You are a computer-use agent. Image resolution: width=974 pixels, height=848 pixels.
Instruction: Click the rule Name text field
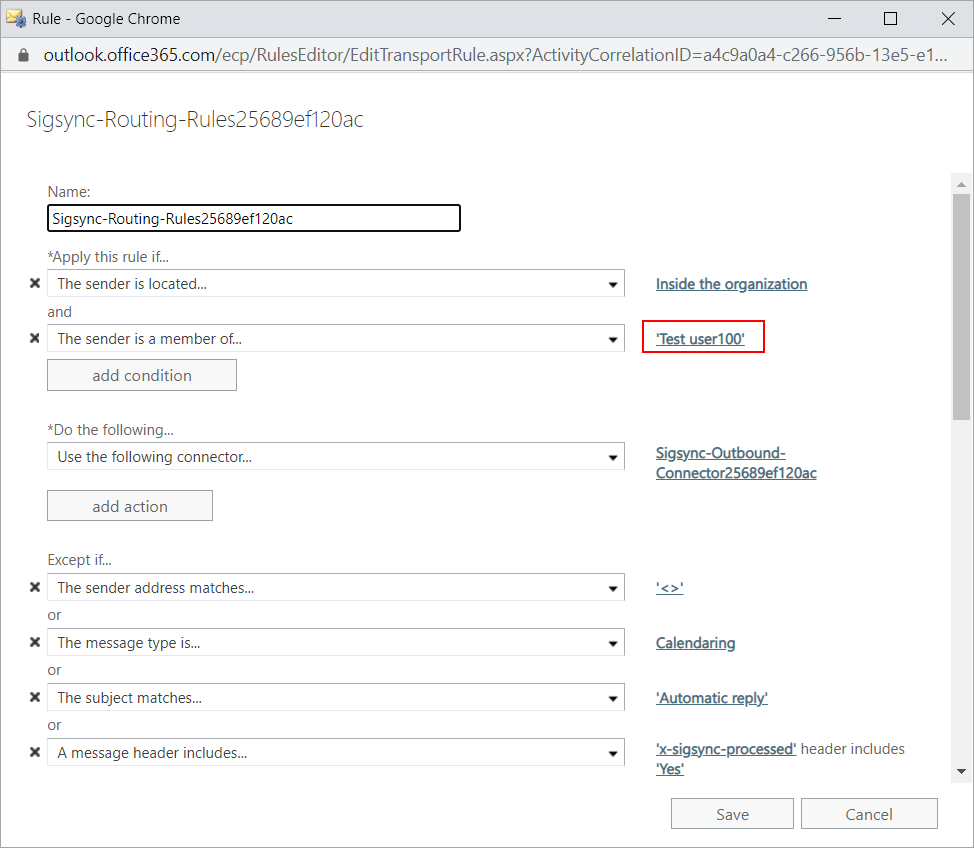(x=254, y=218)
